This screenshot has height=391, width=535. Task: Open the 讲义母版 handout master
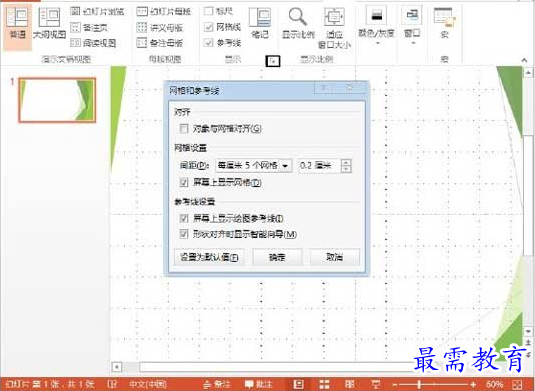(x=160, y=27)
